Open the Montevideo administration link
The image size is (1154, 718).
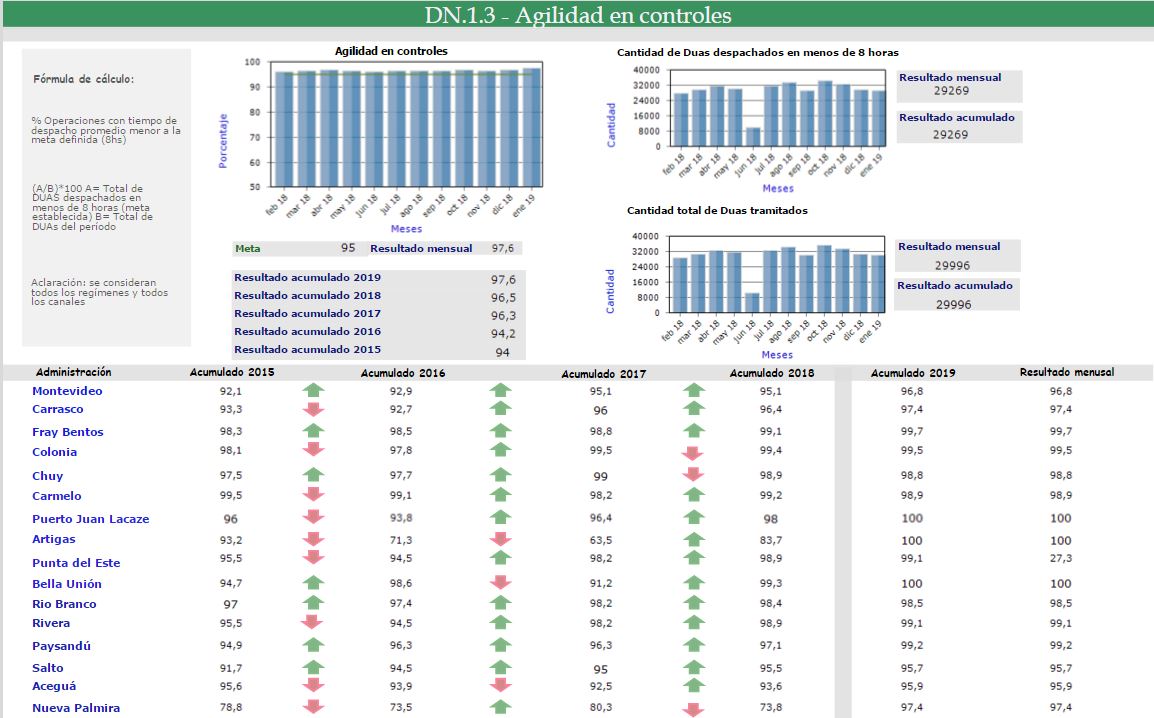[67, 391]
